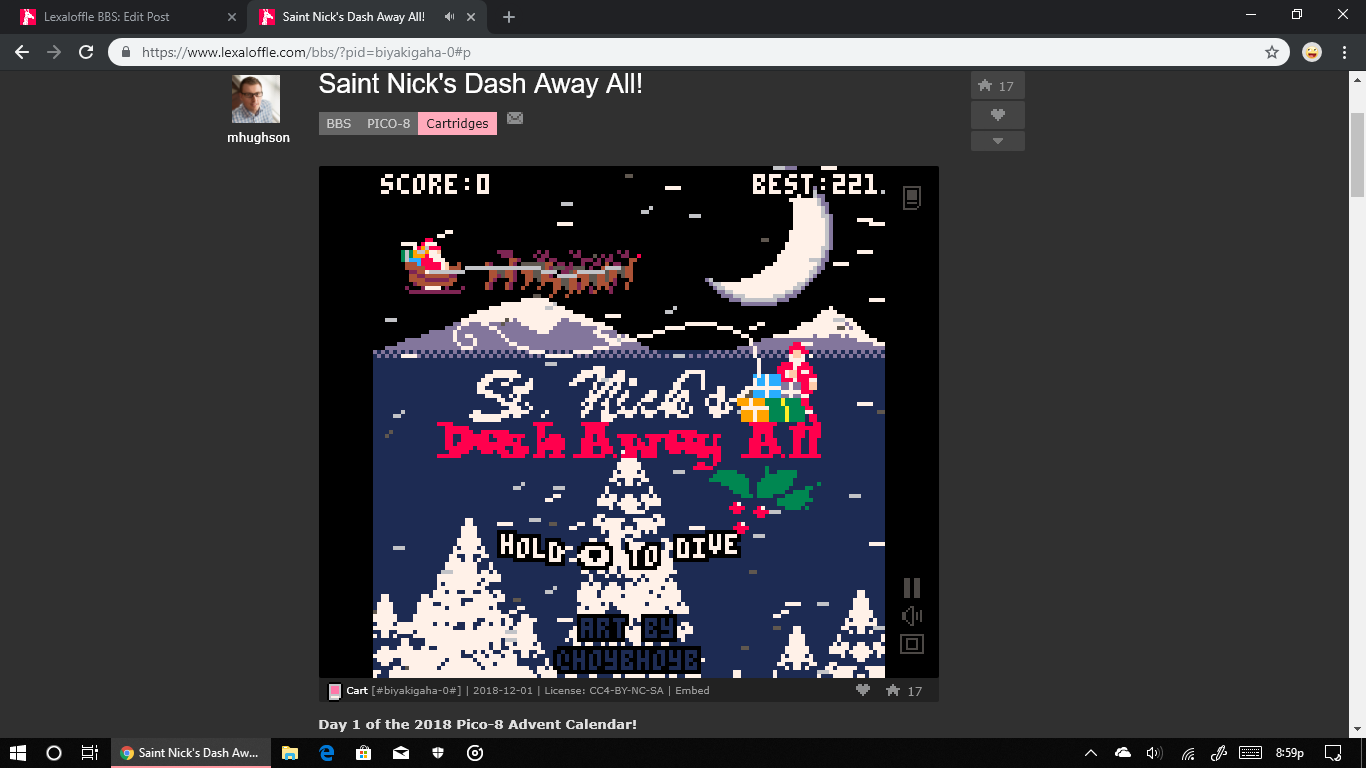The image size is (1366, 768).
Task: Open Windows Task View
Action: [x=90, y=753]
